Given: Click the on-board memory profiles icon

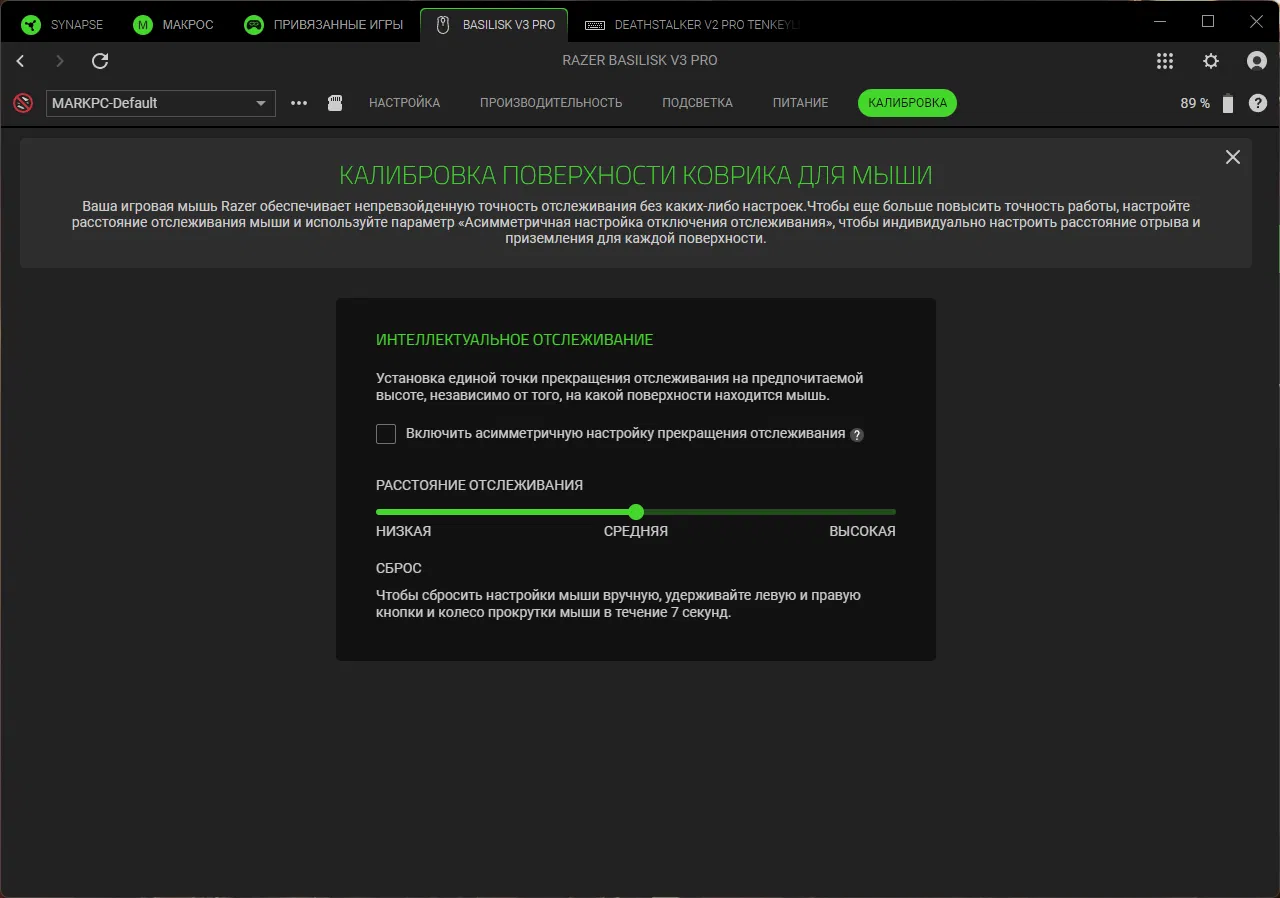Looking at the screenshot, I should (336, 103).
